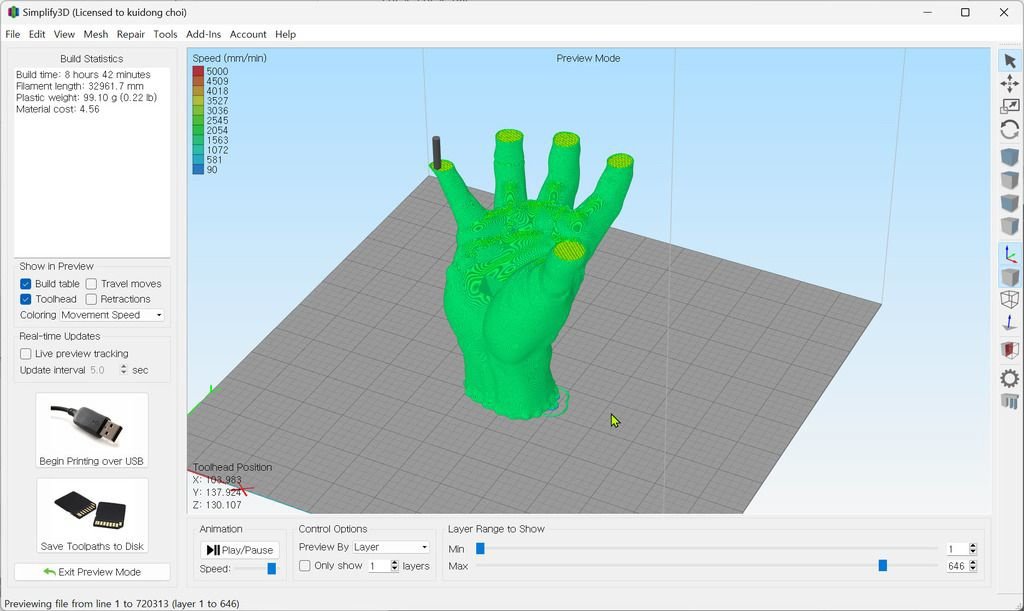Click the rotate tool icon
Image resolution: width=1024 pixels, height=611 pixels.
(1009, 131)
